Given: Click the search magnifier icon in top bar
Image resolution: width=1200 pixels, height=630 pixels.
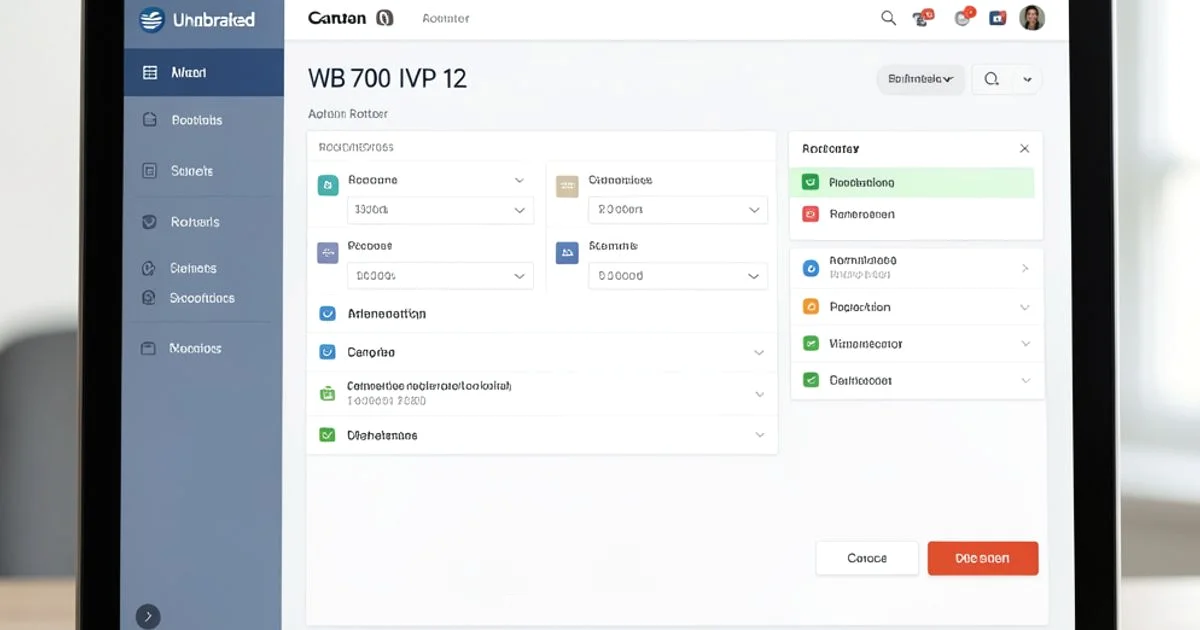Looking at the screenshot, I should coord(888,18).
